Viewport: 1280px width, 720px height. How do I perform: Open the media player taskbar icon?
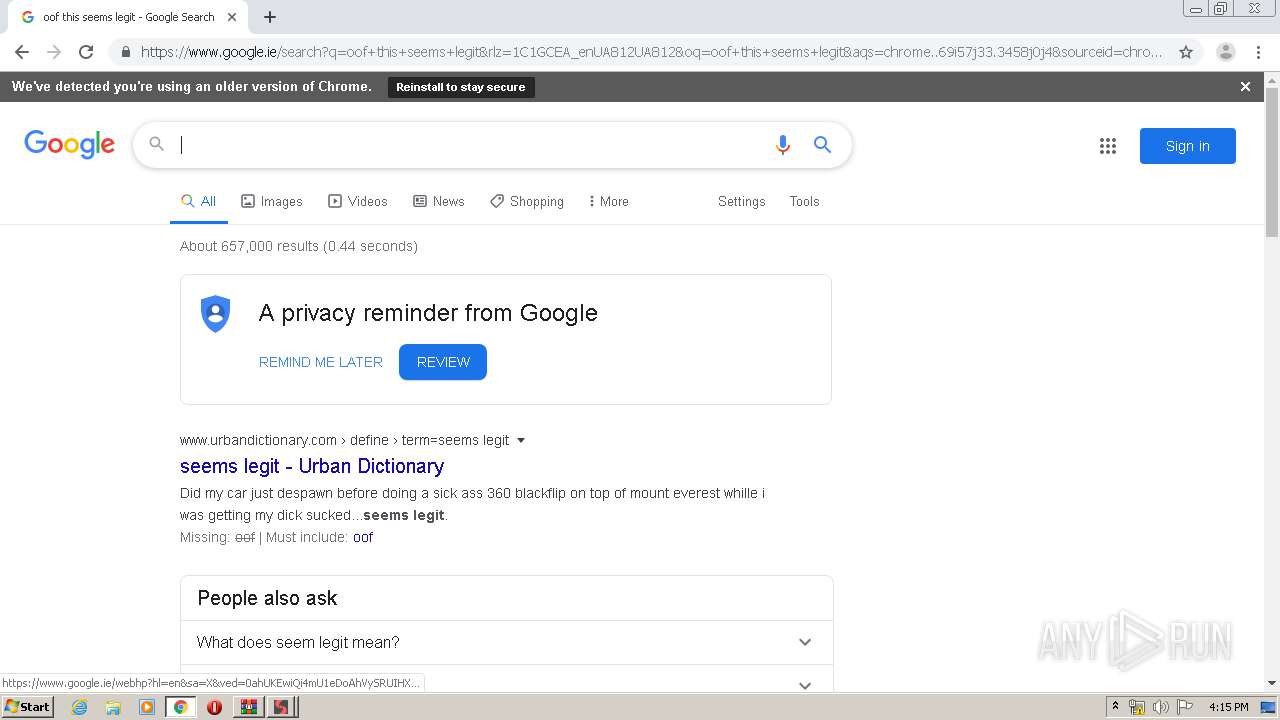tap(147, 707)
